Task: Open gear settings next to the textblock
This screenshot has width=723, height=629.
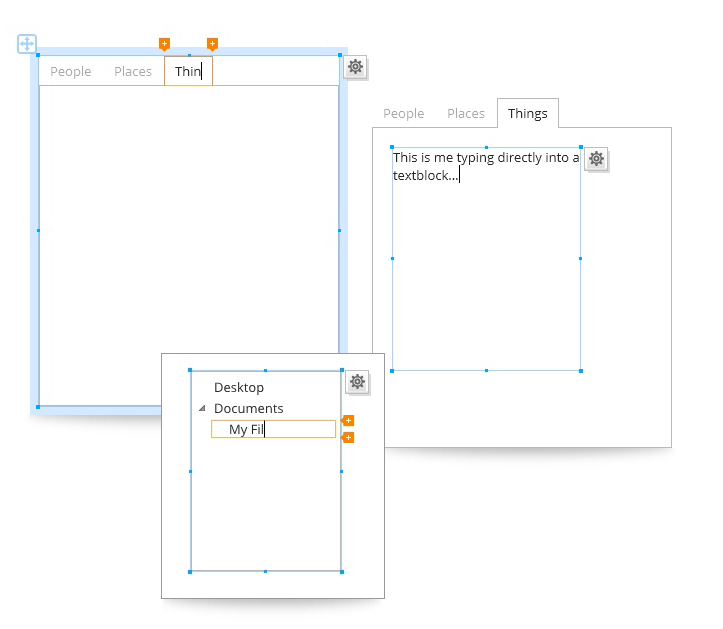Action: click(596, 159)
